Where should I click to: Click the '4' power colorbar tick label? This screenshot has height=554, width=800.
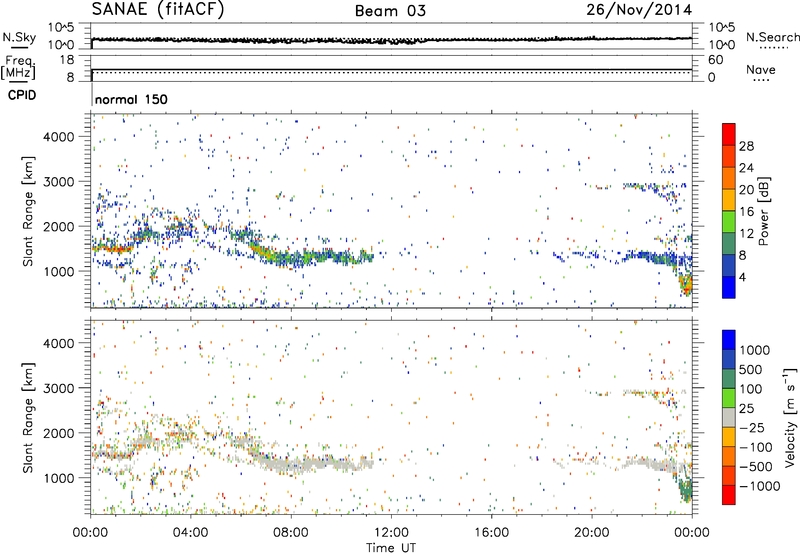coord(743,277)
